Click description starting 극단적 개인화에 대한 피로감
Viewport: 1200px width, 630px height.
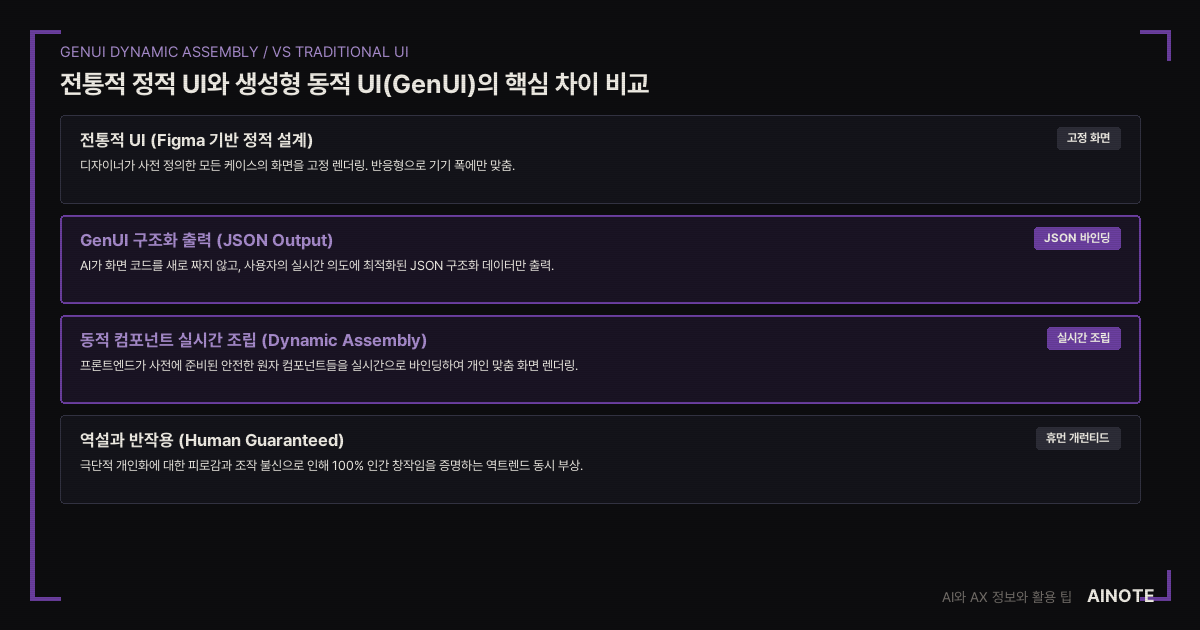point(331,466)
